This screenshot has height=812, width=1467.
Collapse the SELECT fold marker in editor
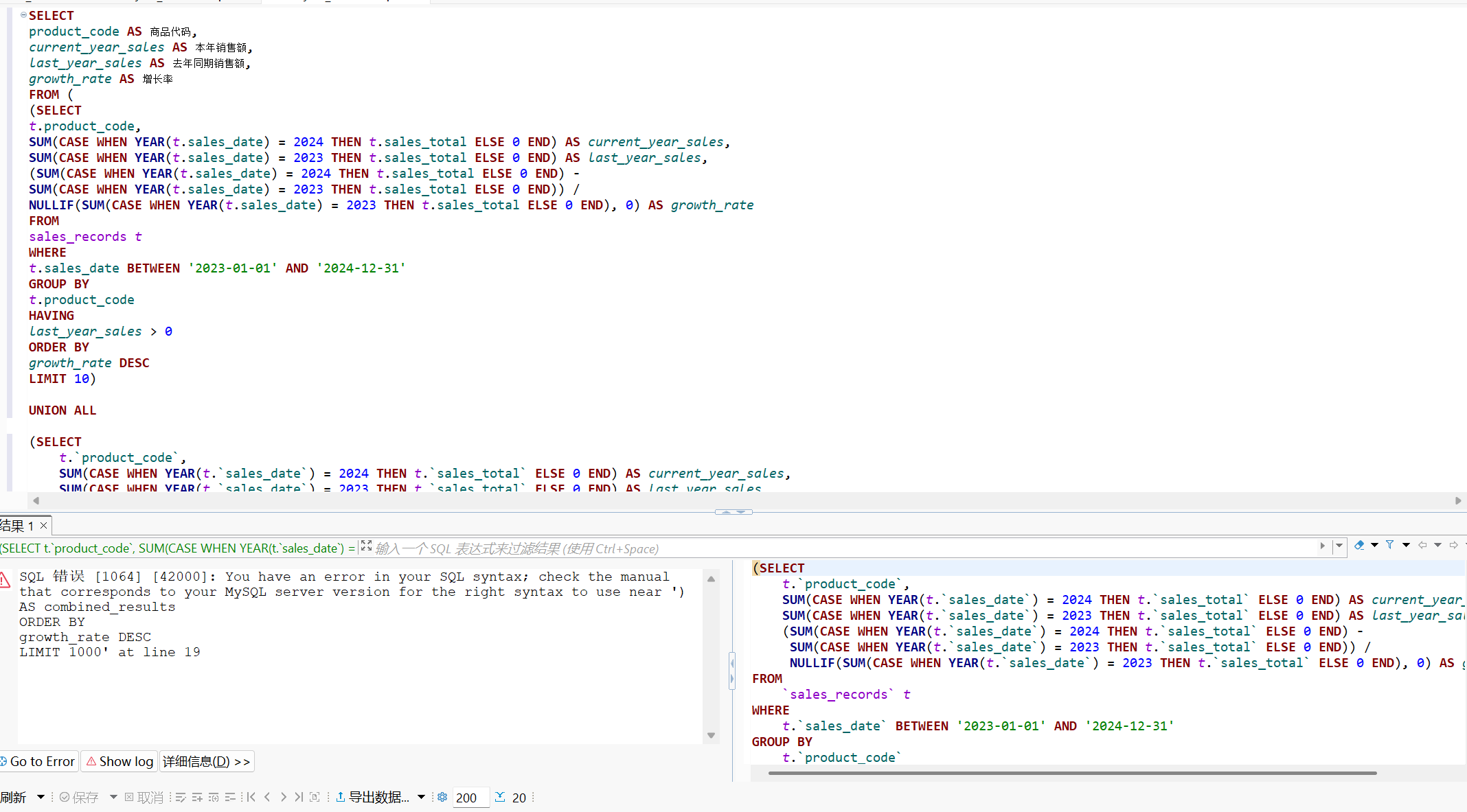[x=23, y=15]
